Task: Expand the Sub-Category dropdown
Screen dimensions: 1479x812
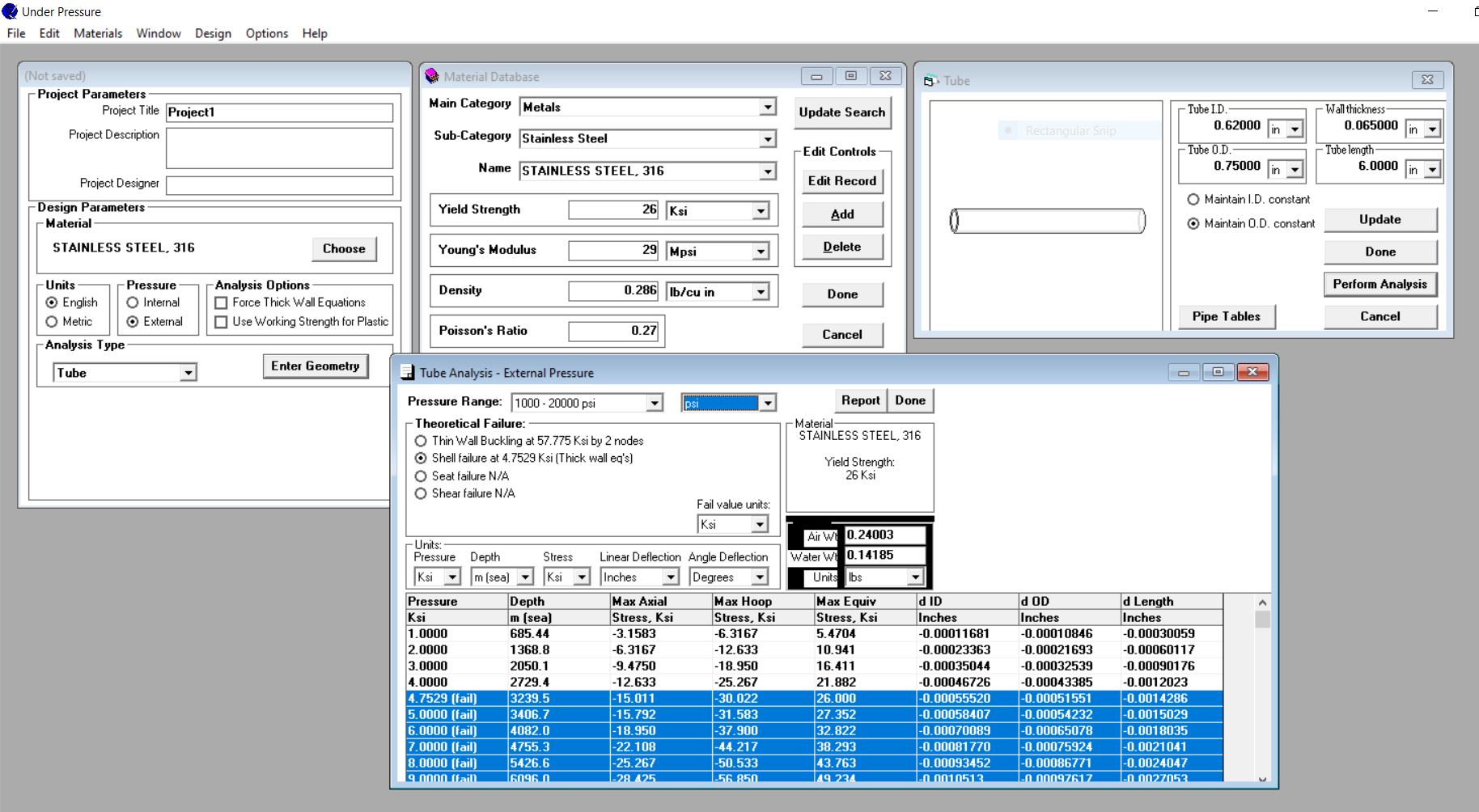Action: (767, 139)
